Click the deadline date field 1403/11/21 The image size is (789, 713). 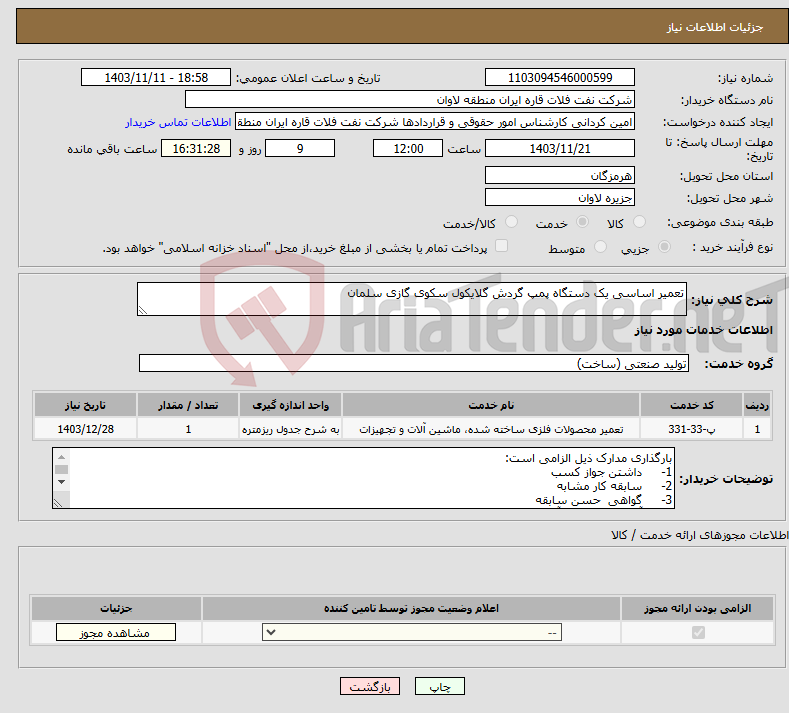click(x=560, y=148)
